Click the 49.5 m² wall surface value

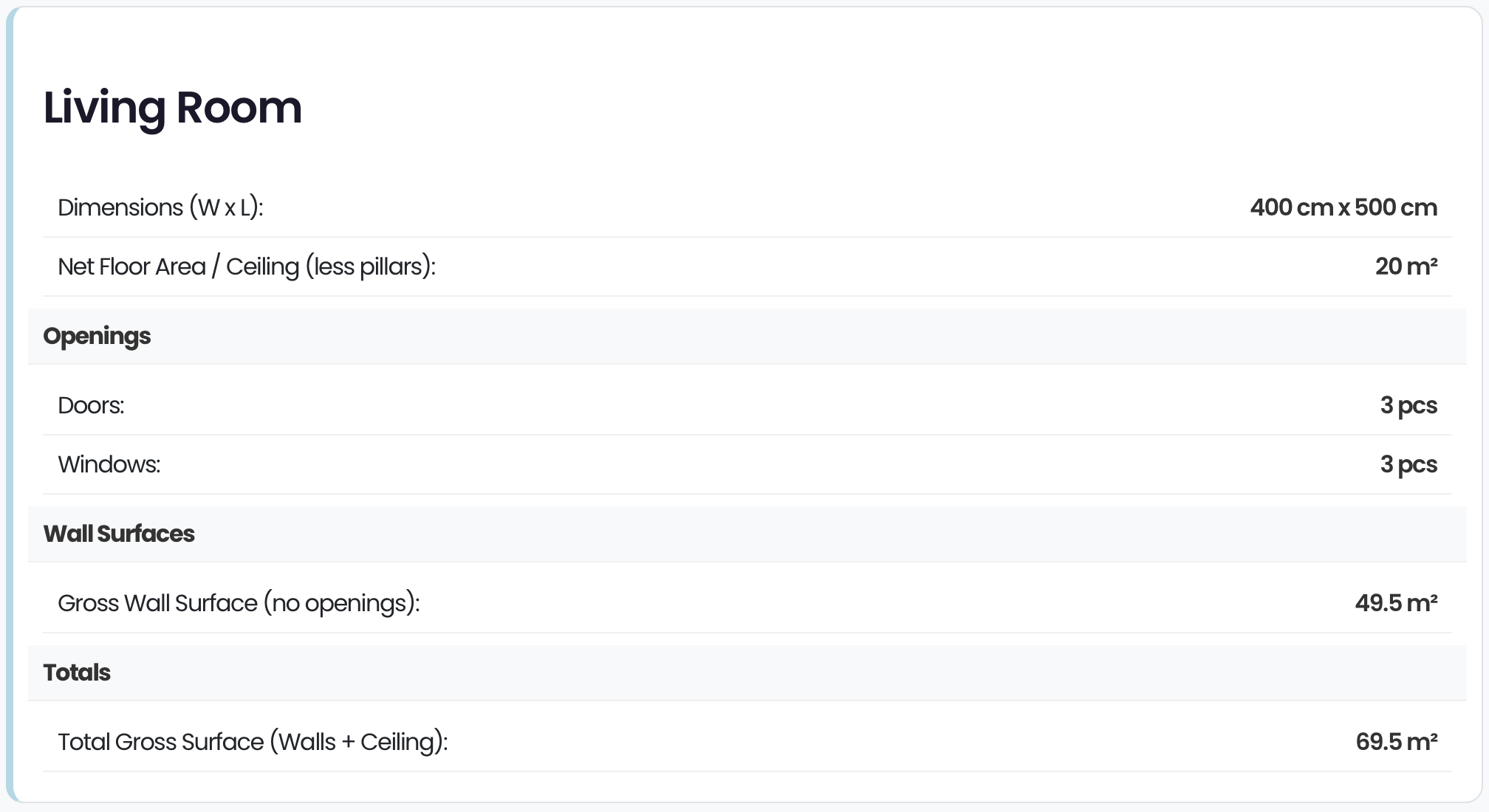pos(1396,603)
